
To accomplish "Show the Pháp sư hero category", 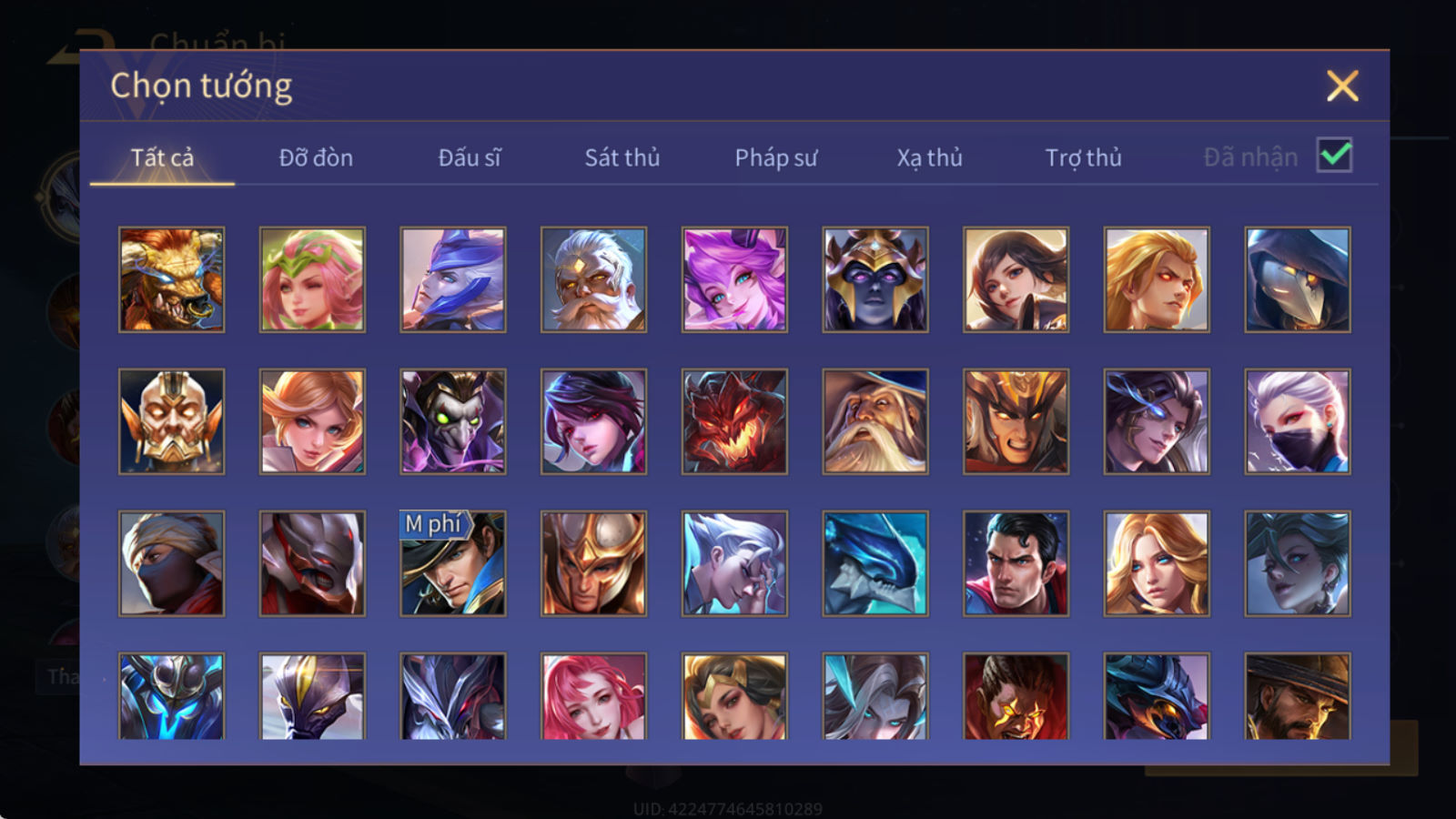I will [775, 157].
